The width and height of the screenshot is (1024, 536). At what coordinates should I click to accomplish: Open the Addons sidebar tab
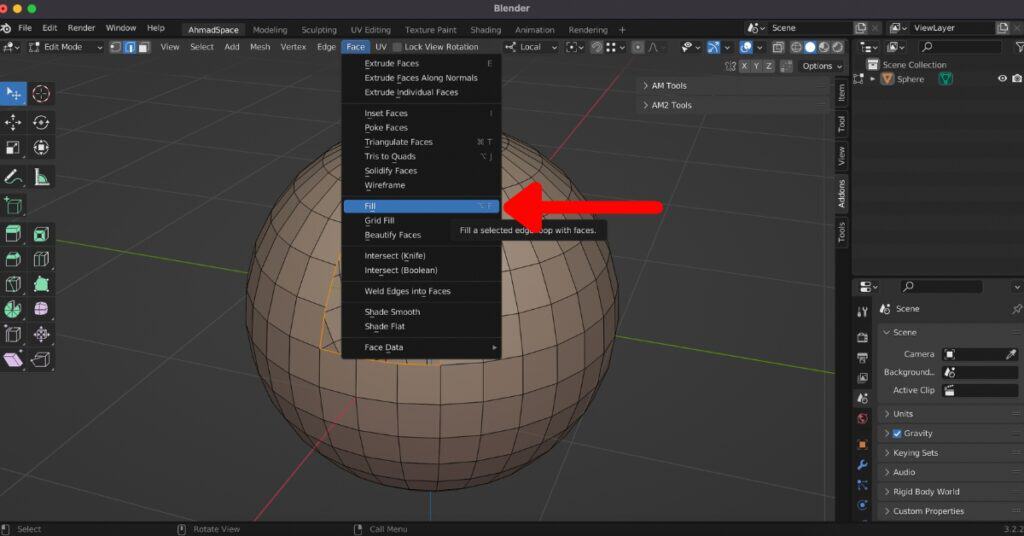(842, 193)
